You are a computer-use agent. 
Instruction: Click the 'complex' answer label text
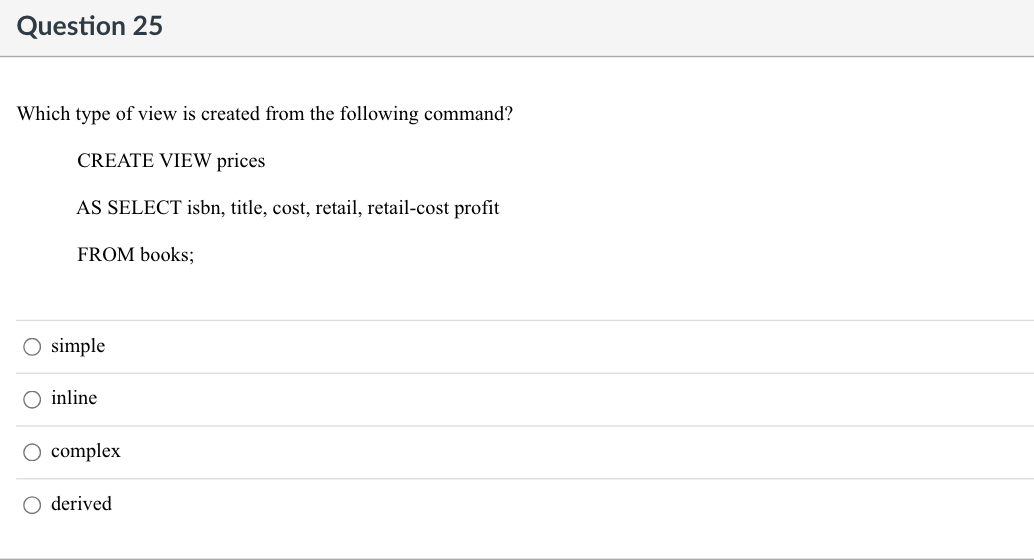86,451
